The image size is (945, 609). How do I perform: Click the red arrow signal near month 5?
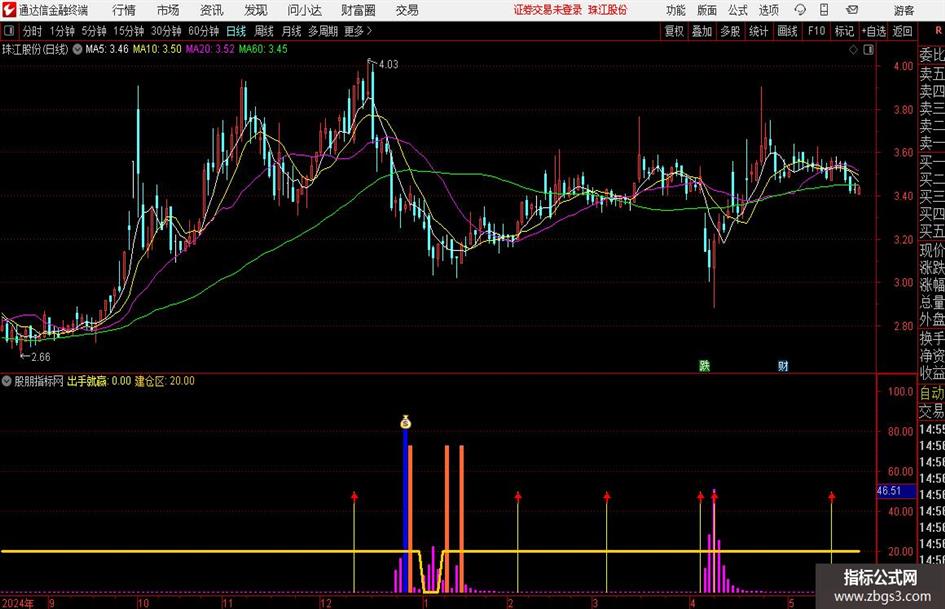[x=832, y=496]
